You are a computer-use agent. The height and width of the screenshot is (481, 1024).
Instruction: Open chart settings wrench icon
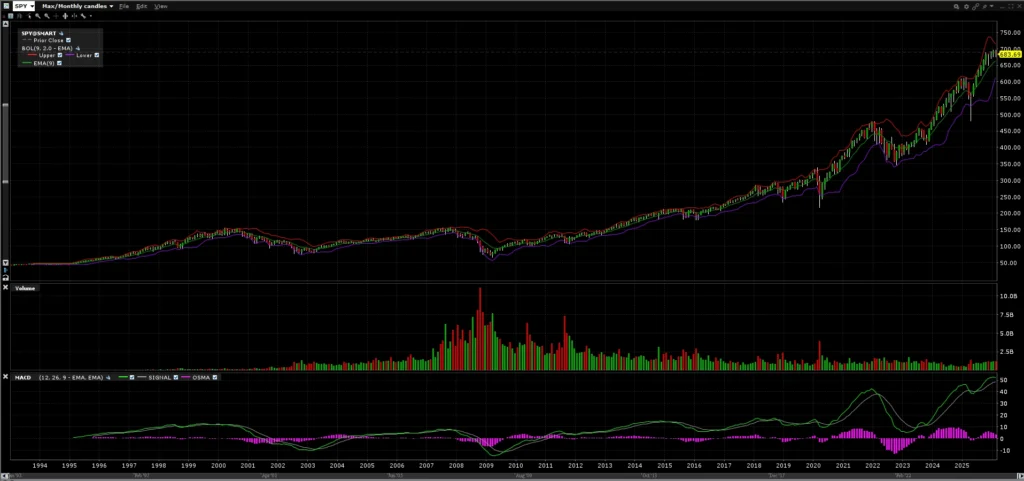pos(83,16)
